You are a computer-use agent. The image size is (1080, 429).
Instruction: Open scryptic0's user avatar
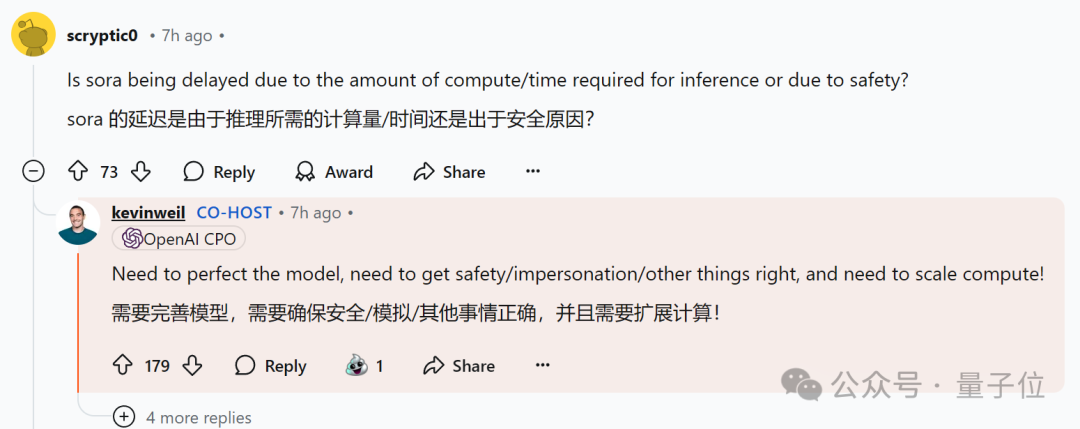pos(33,36)
